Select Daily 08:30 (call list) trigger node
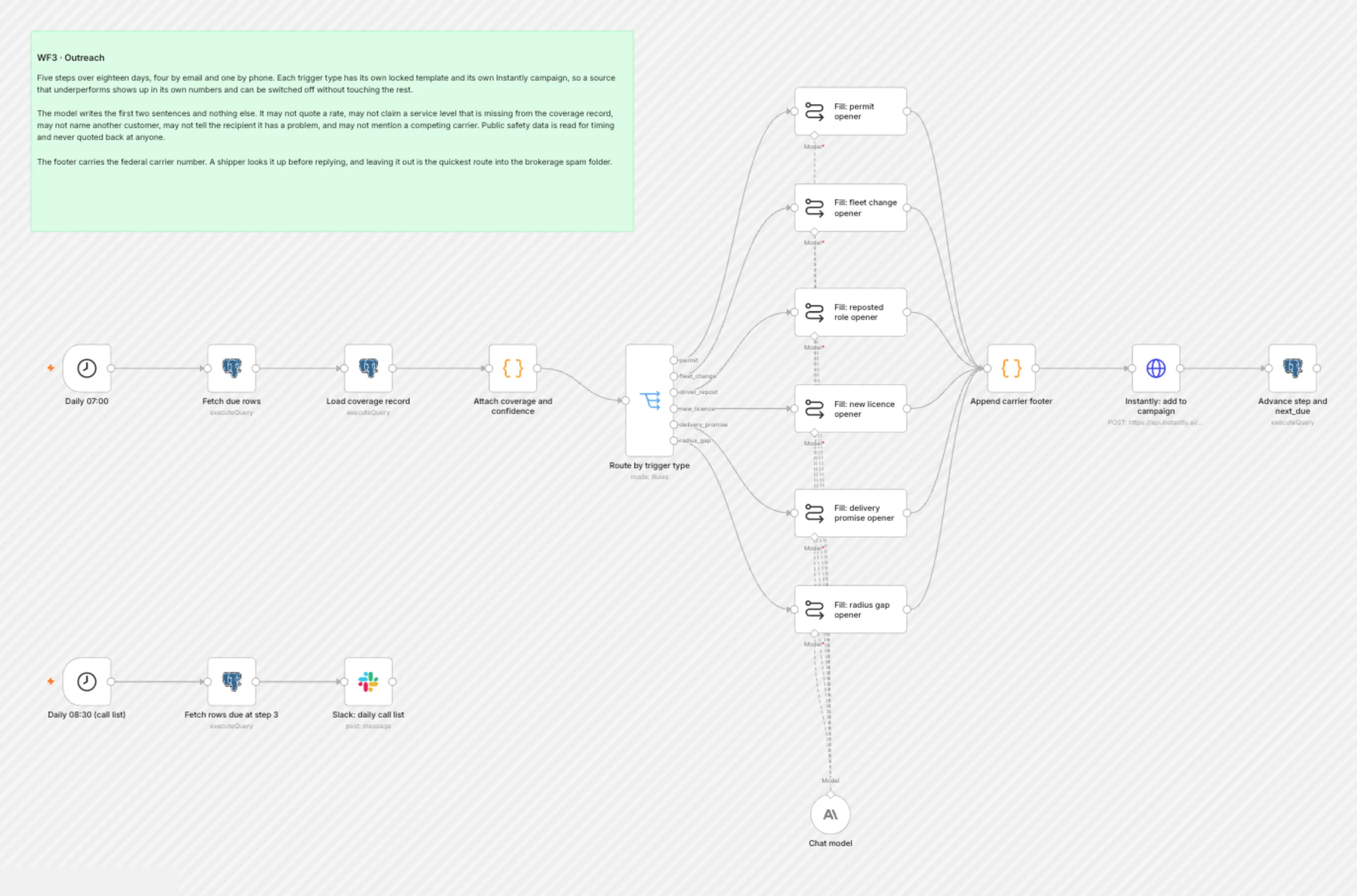This screenshot has height=896, width=1357. [87, 681]
